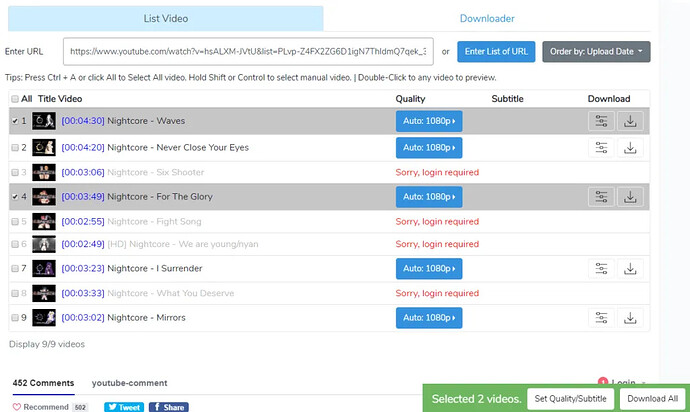Open settings sliders icon for Nightcore - Mirrors

(601, 318)
